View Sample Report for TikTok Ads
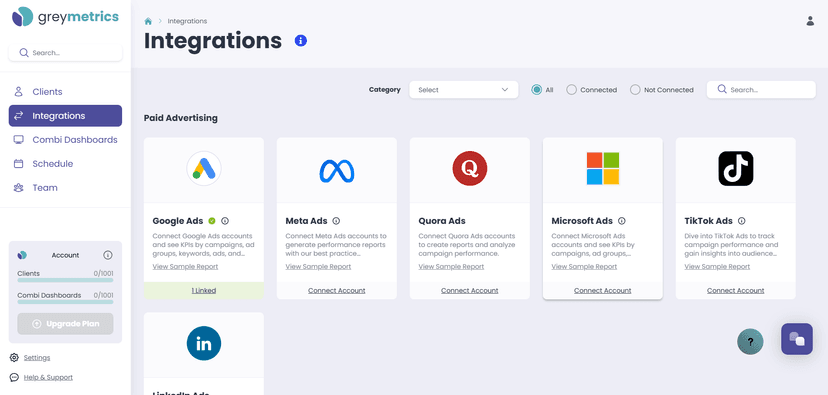 coord(718,267)
